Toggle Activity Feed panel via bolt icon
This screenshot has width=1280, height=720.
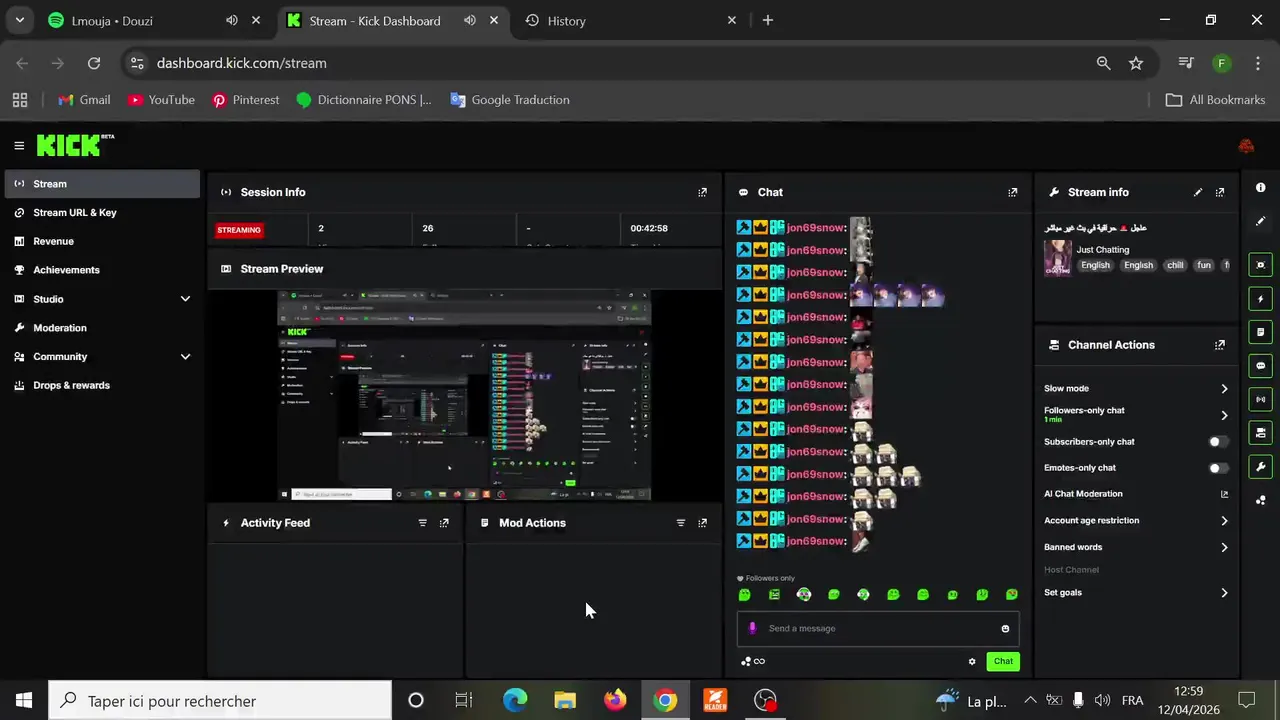[1260, 299]
